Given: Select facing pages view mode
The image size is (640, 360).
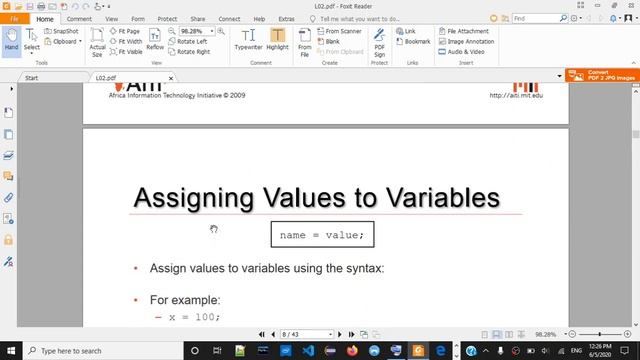Looking at the screenshot, I should pyautogui.click(x=509, y=334).
